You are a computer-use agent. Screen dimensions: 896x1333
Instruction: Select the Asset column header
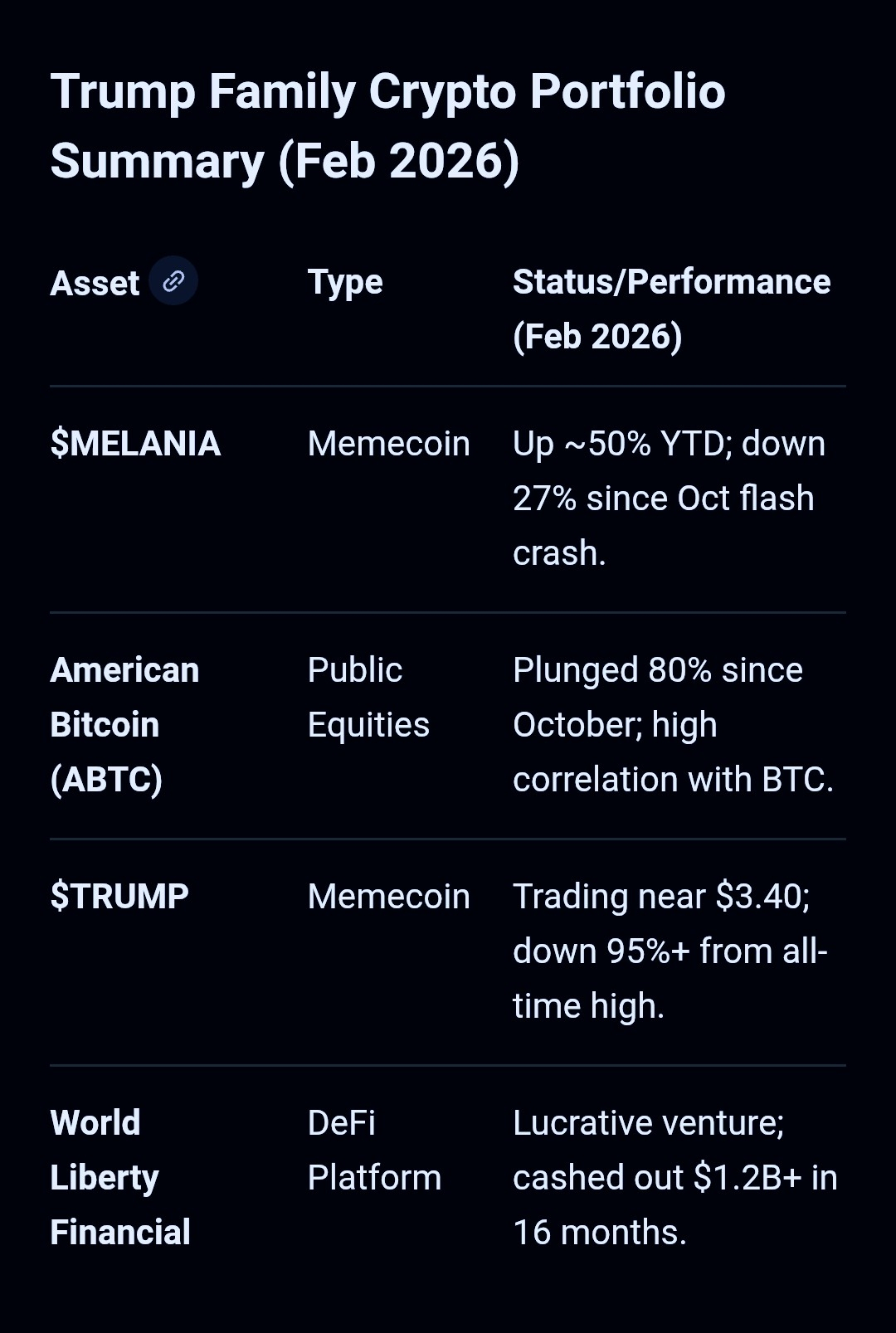coord(95,284)
